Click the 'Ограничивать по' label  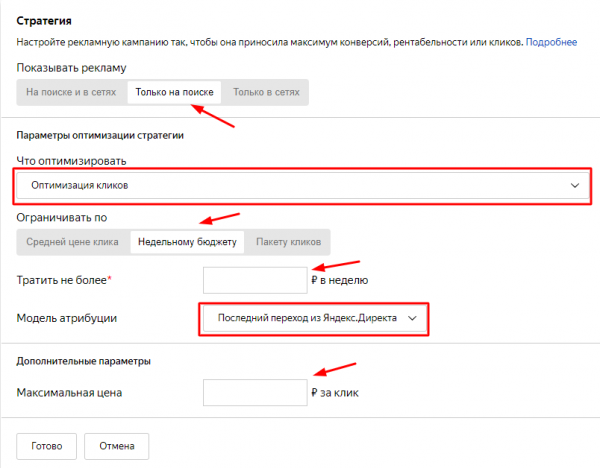click(62, 218)
